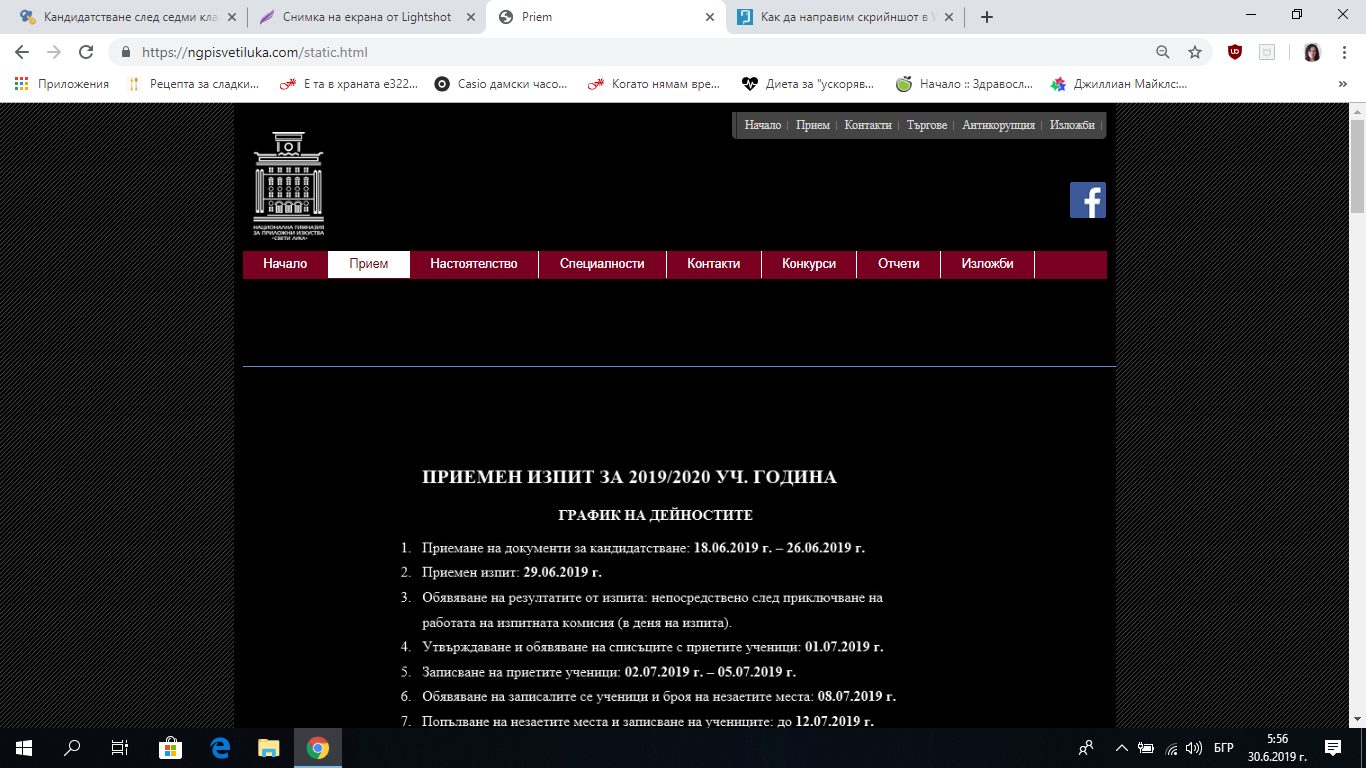Bookmark this page with the star icon

pyautogui.click(x=1194, y=52)
